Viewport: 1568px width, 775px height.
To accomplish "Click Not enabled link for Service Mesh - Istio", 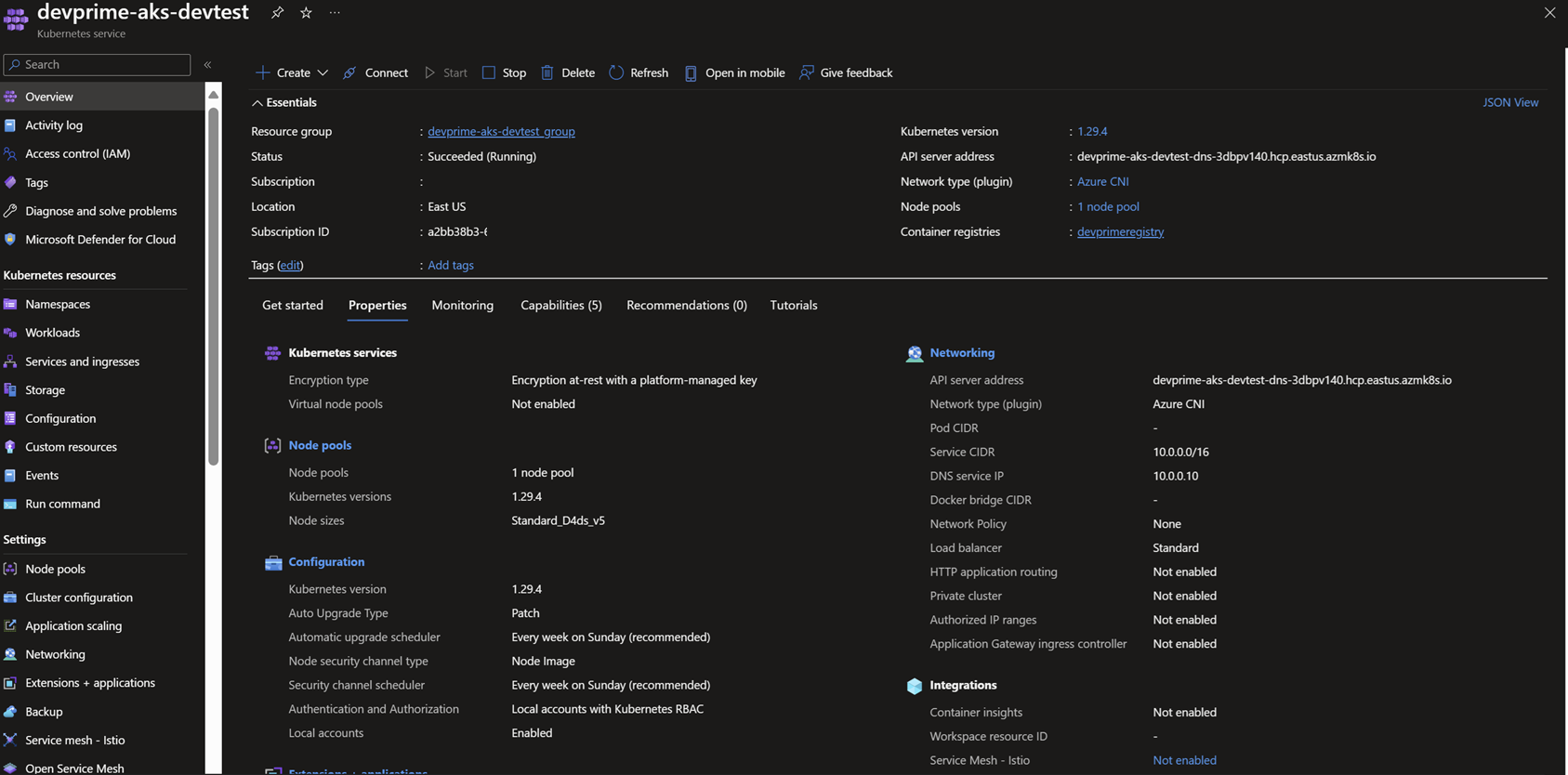I will (x=1184, y=760).
